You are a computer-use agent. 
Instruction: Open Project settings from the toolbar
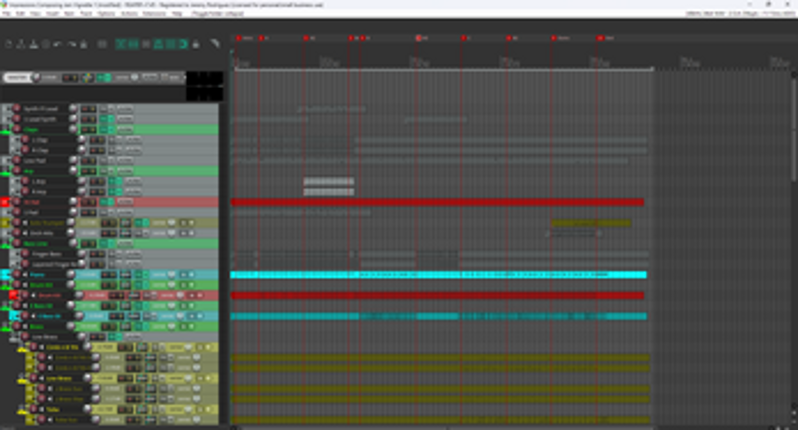pos(45,45)
